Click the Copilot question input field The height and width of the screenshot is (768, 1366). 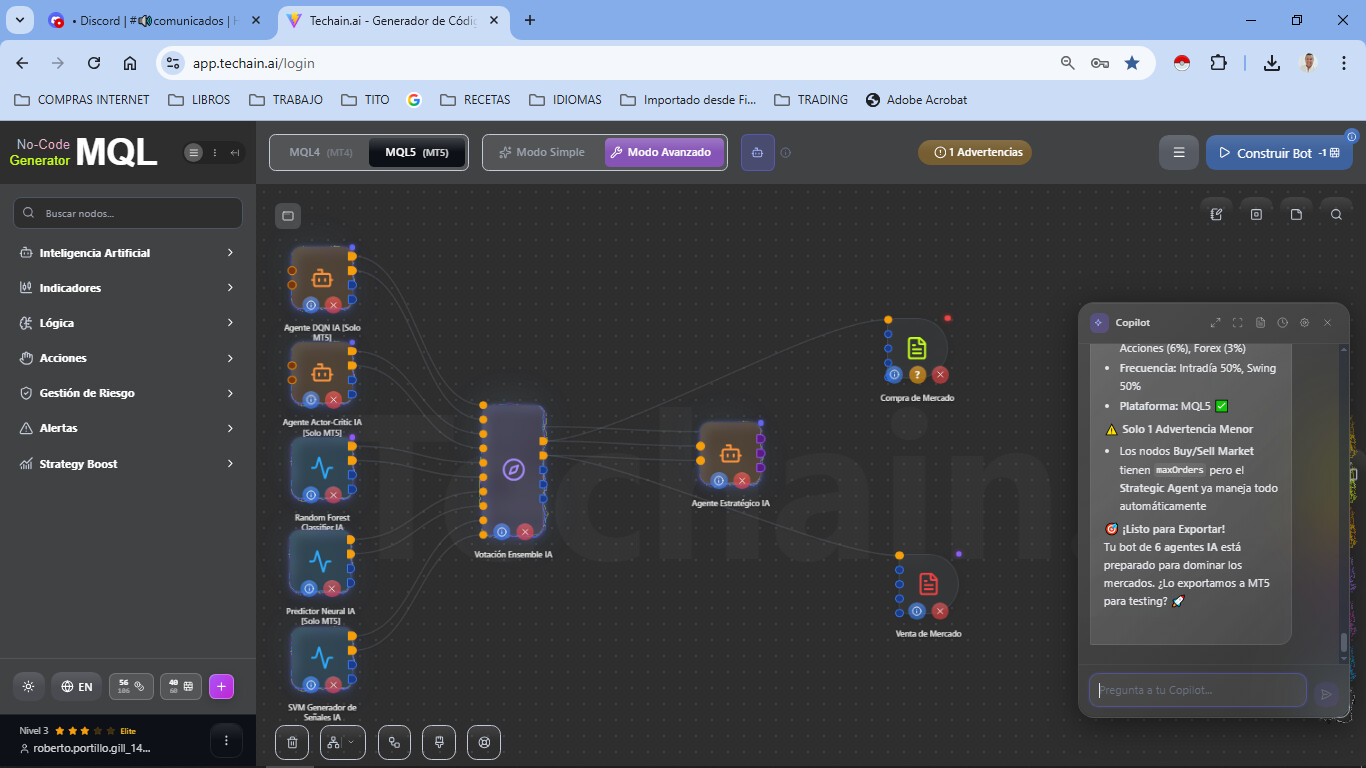click(1197, 690)
